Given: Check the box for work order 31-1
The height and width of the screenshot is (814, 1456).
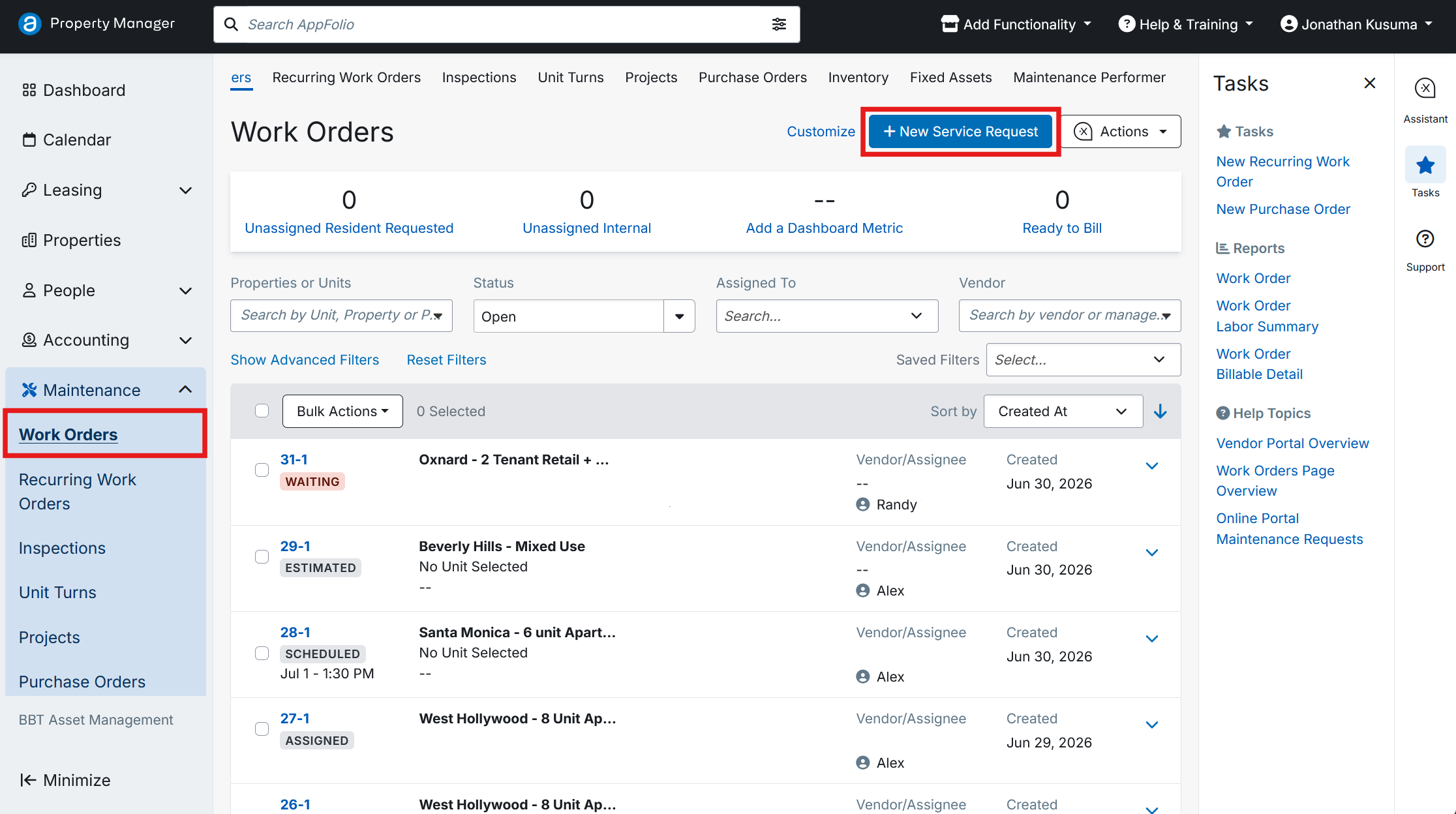Looking at the screenshot, I should coord(262,470).
